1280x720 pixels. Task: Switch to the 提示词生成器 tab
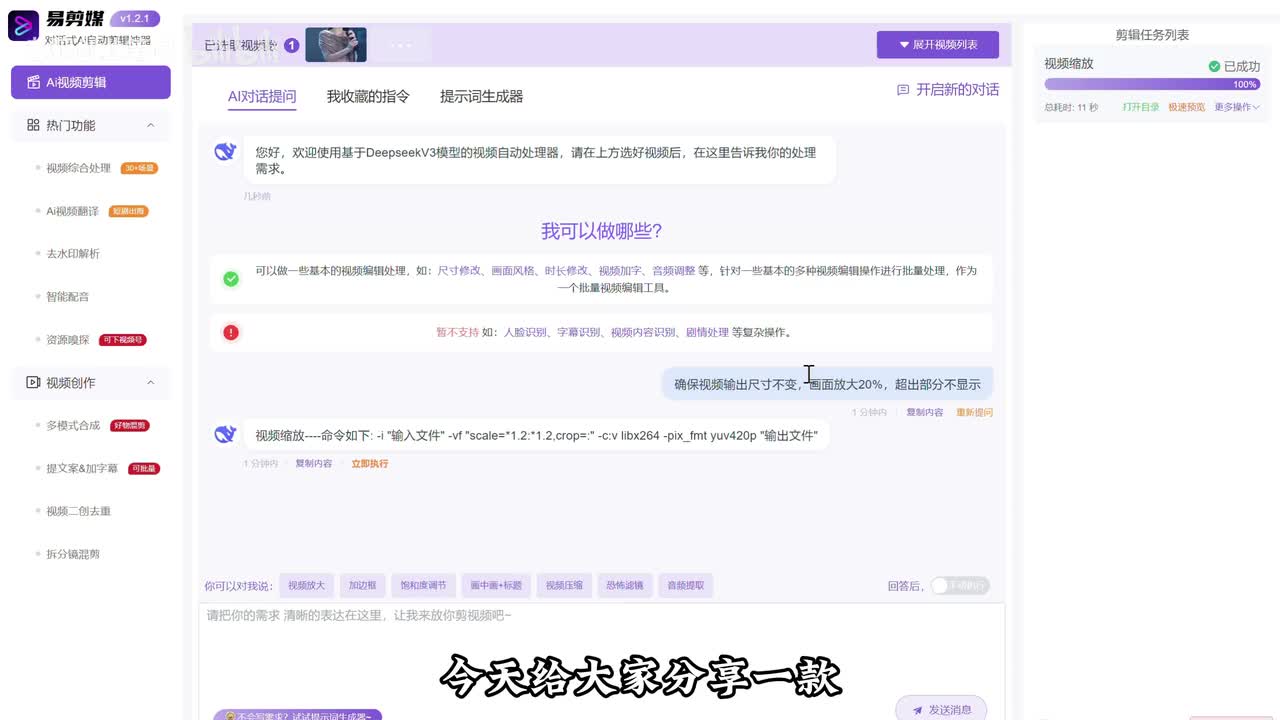[481, 97]
